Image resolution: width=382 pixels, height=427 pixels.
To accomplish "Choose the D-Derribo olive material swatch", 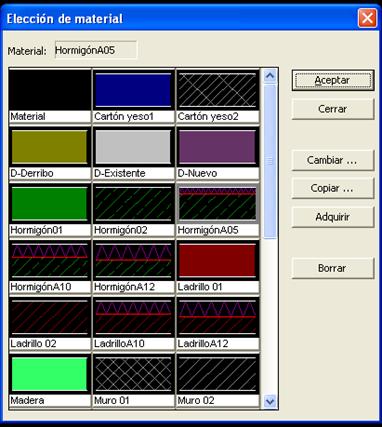I will coord(50,147).
